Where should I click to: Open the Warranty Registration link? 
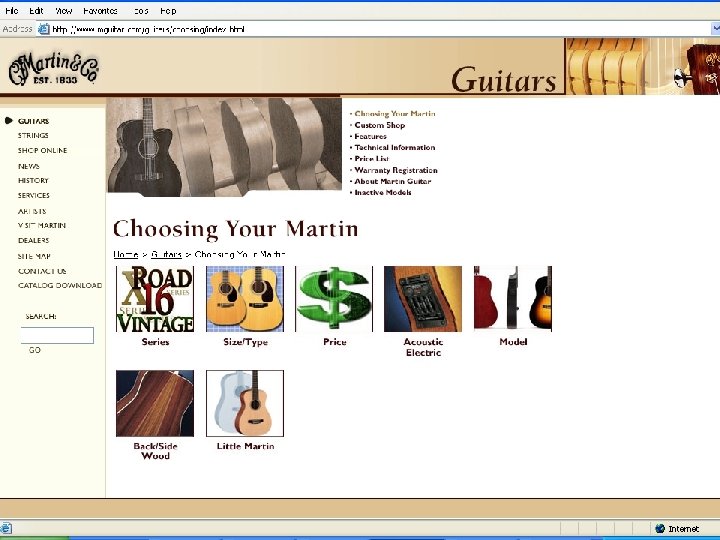(396, 170)
